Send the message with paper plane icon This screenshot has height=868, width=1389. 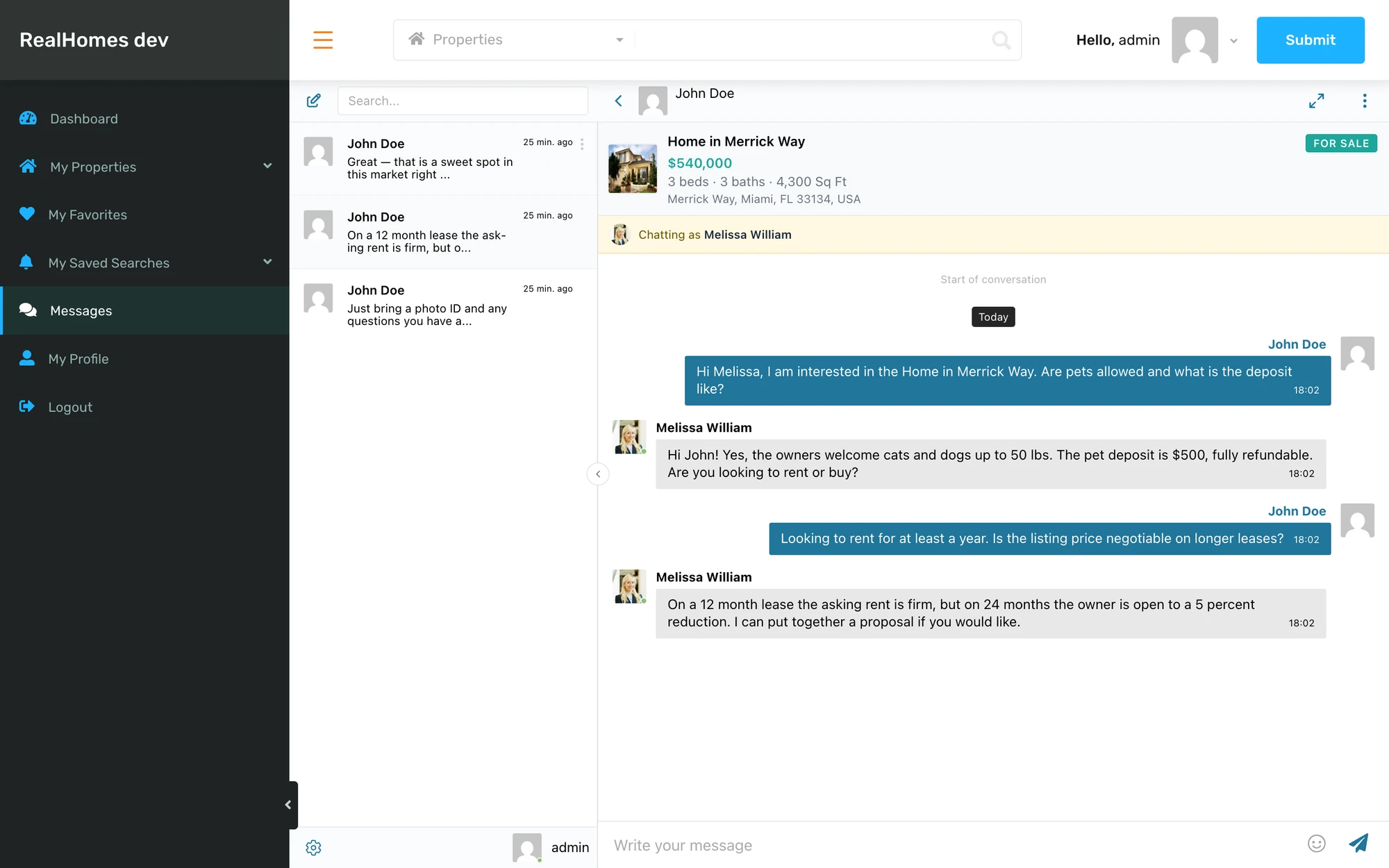click(1358, 843)
